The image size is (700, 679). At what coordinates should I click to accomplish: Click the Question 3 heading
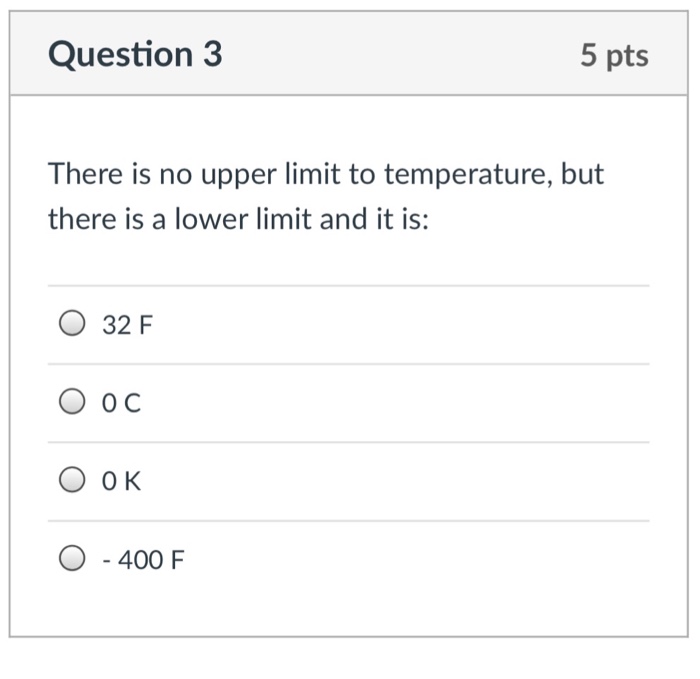135,54
